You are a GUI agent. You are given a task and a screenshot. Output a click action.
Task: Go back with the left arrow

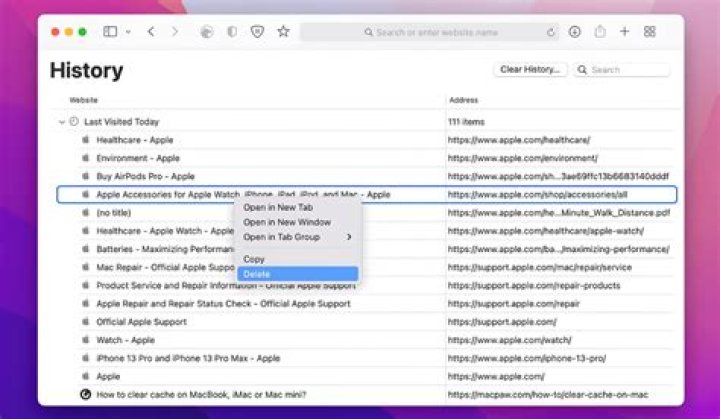click(151, 32)
